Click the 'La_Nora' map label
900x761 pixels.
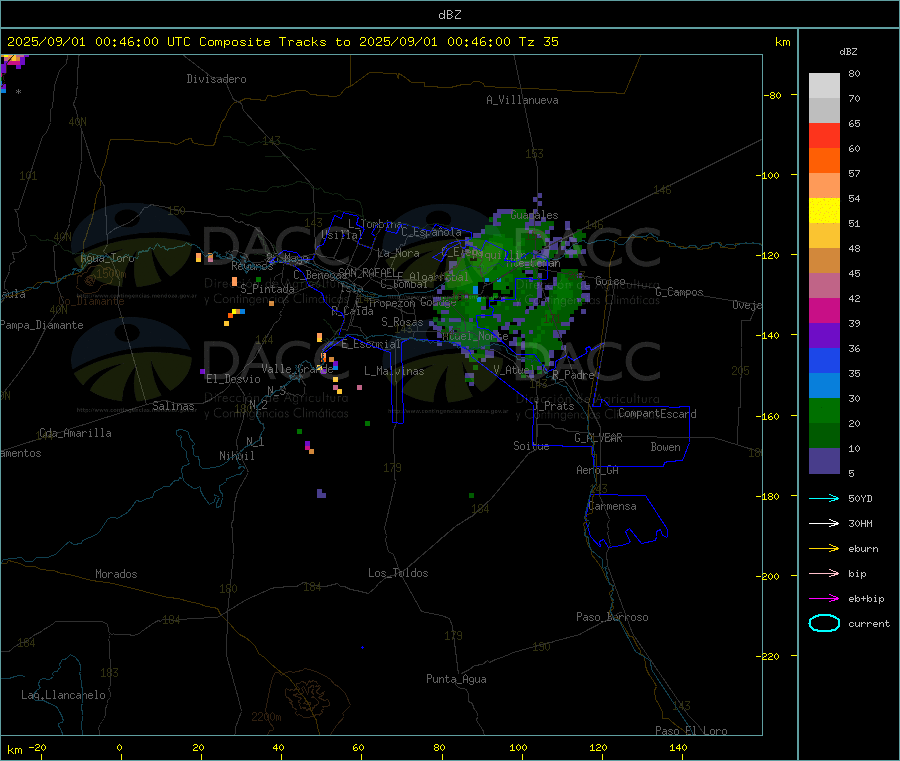pos(398,253)
